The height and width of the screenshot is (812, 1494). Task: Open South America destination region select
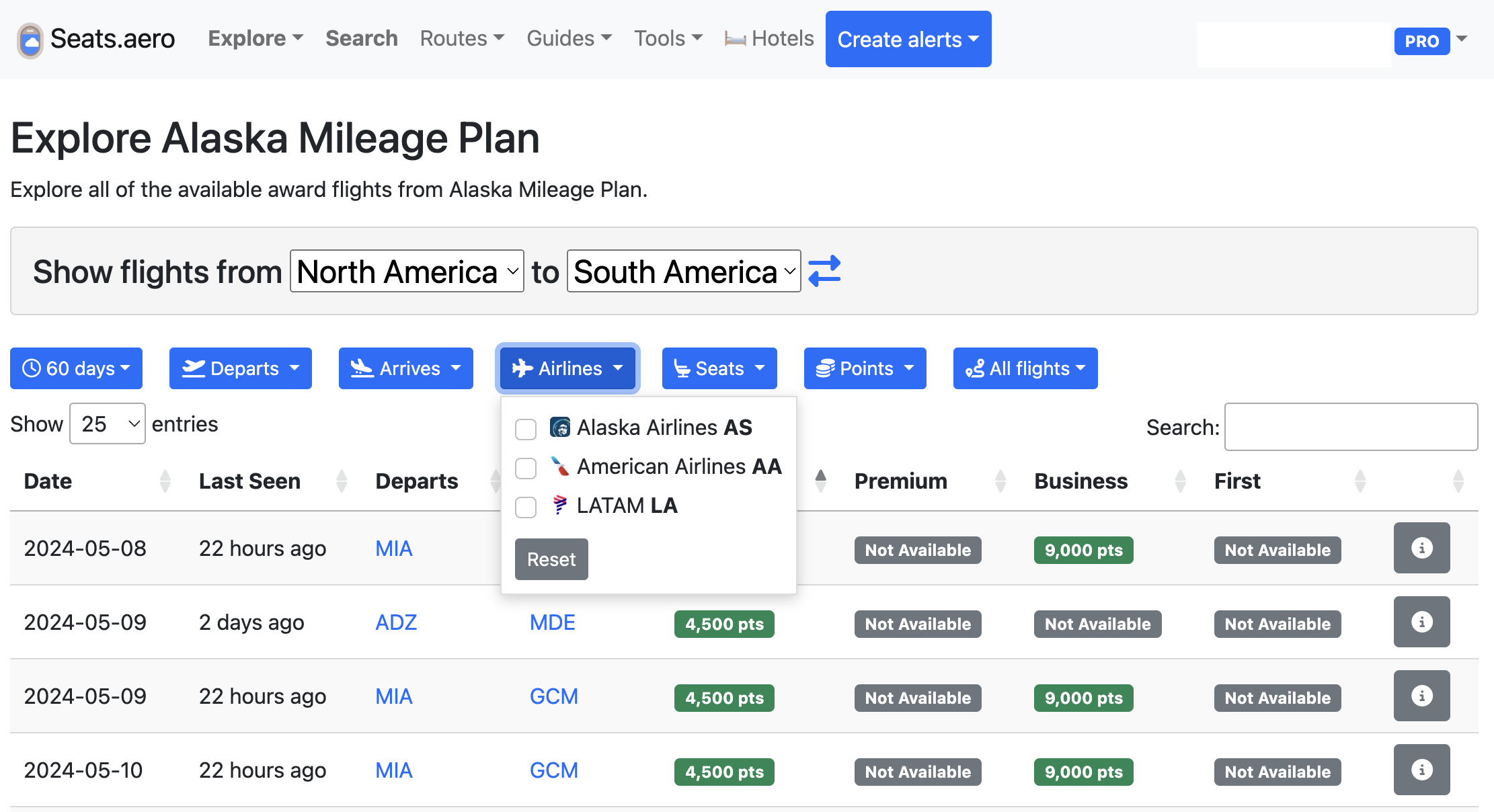pos(684,271)
